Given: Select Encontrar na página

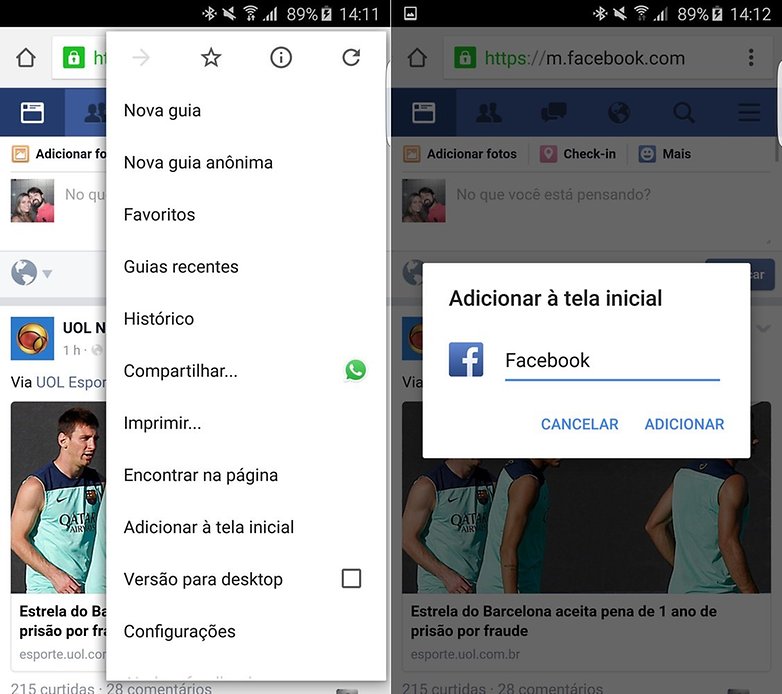Looking at the screenshot, I should coord(246,475).
